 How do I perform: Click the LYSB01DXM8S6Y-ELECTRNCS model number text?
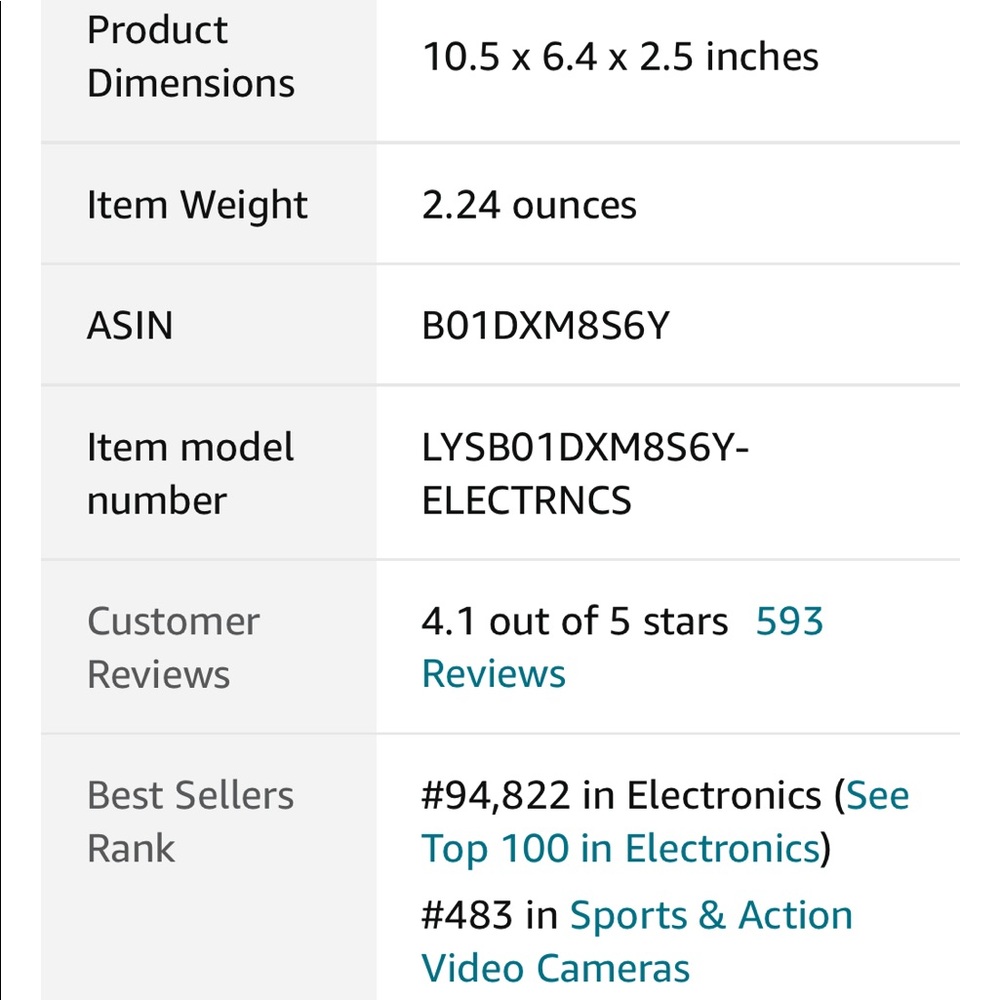[x=585, y=473]
